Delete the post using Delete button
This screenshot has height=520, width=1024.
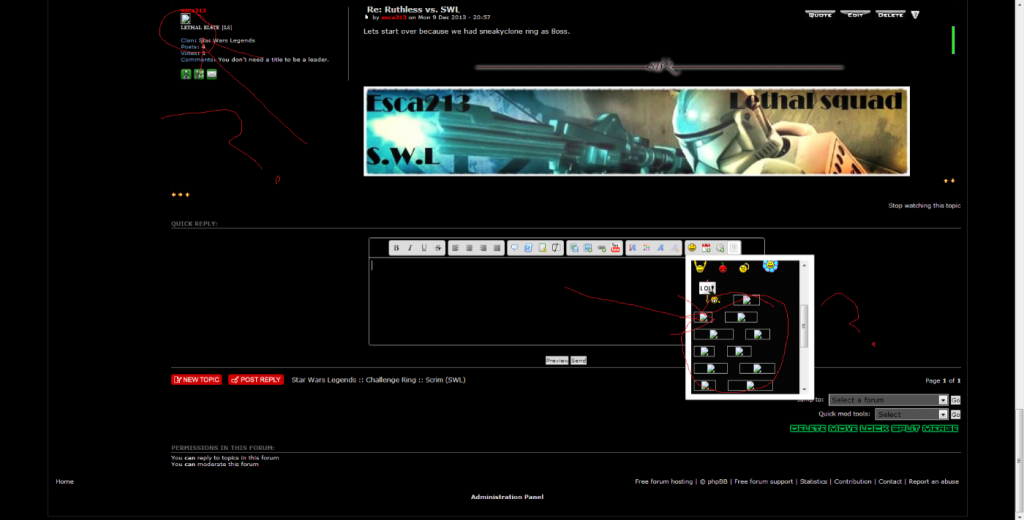[x=890, y=14]
